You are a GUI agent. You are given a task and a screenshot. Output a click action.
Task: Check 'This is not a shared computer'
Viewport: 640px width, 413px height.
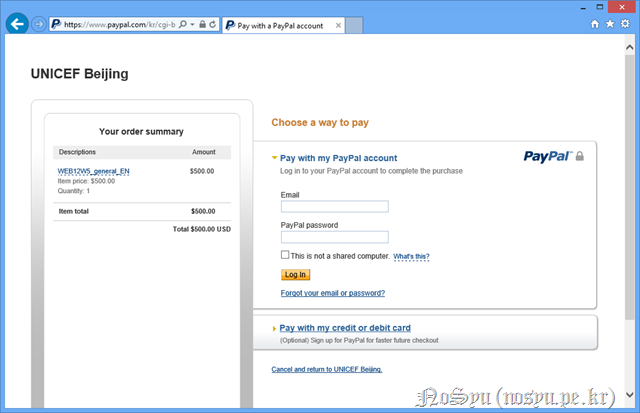coord(285,256)
